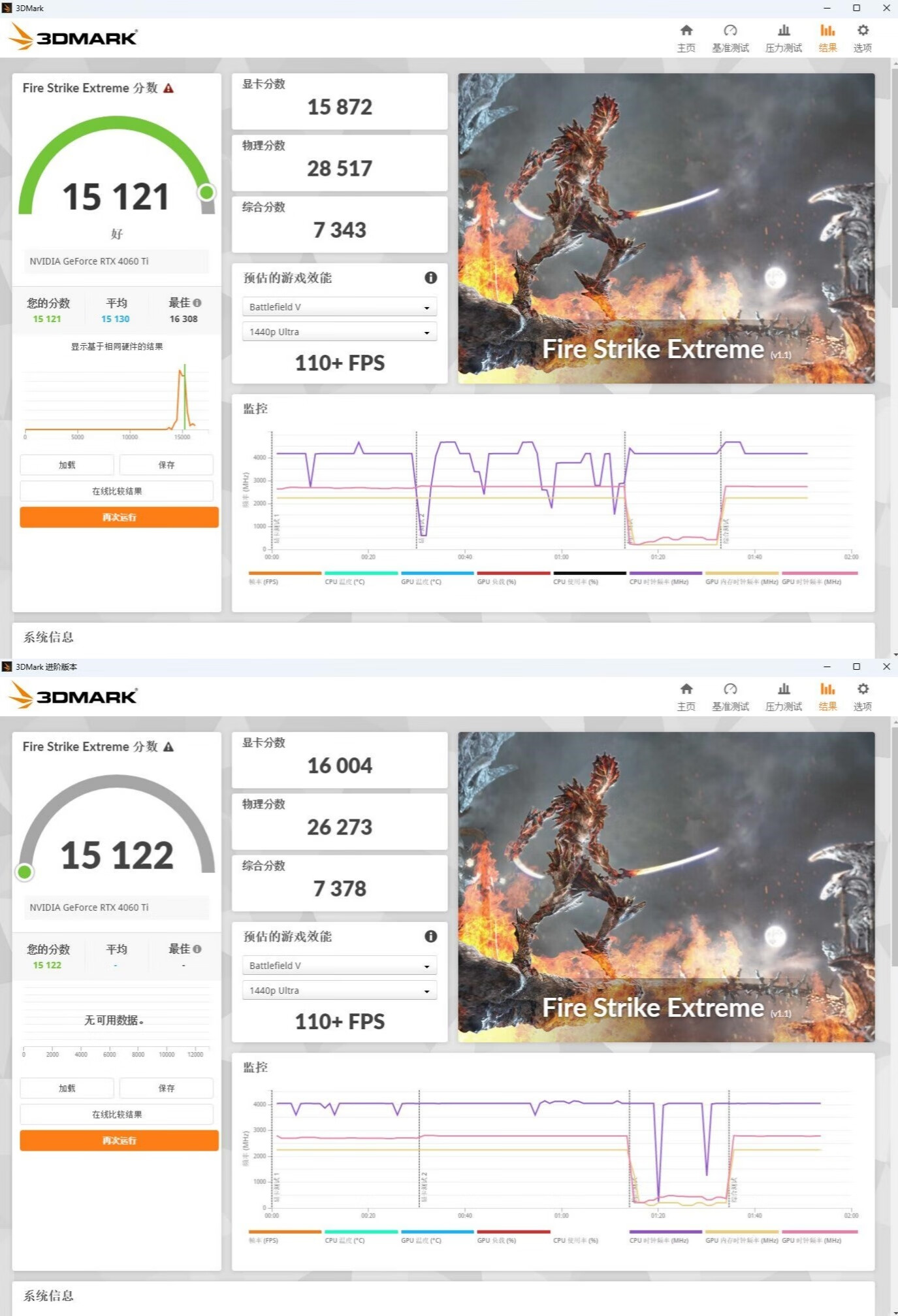The width and height of the screenshot is (898, 1316).
Task: Click Fire Strike Extreme artwork in top window
Action: point(666,228)
